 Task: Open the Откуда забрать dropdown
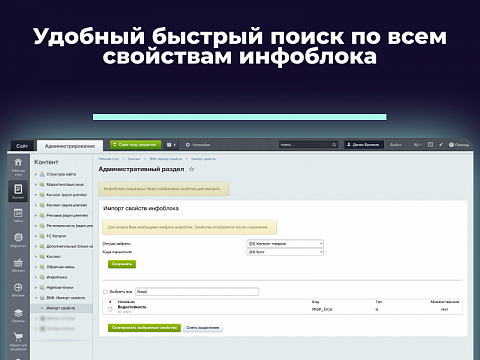(x=285, y=244)
